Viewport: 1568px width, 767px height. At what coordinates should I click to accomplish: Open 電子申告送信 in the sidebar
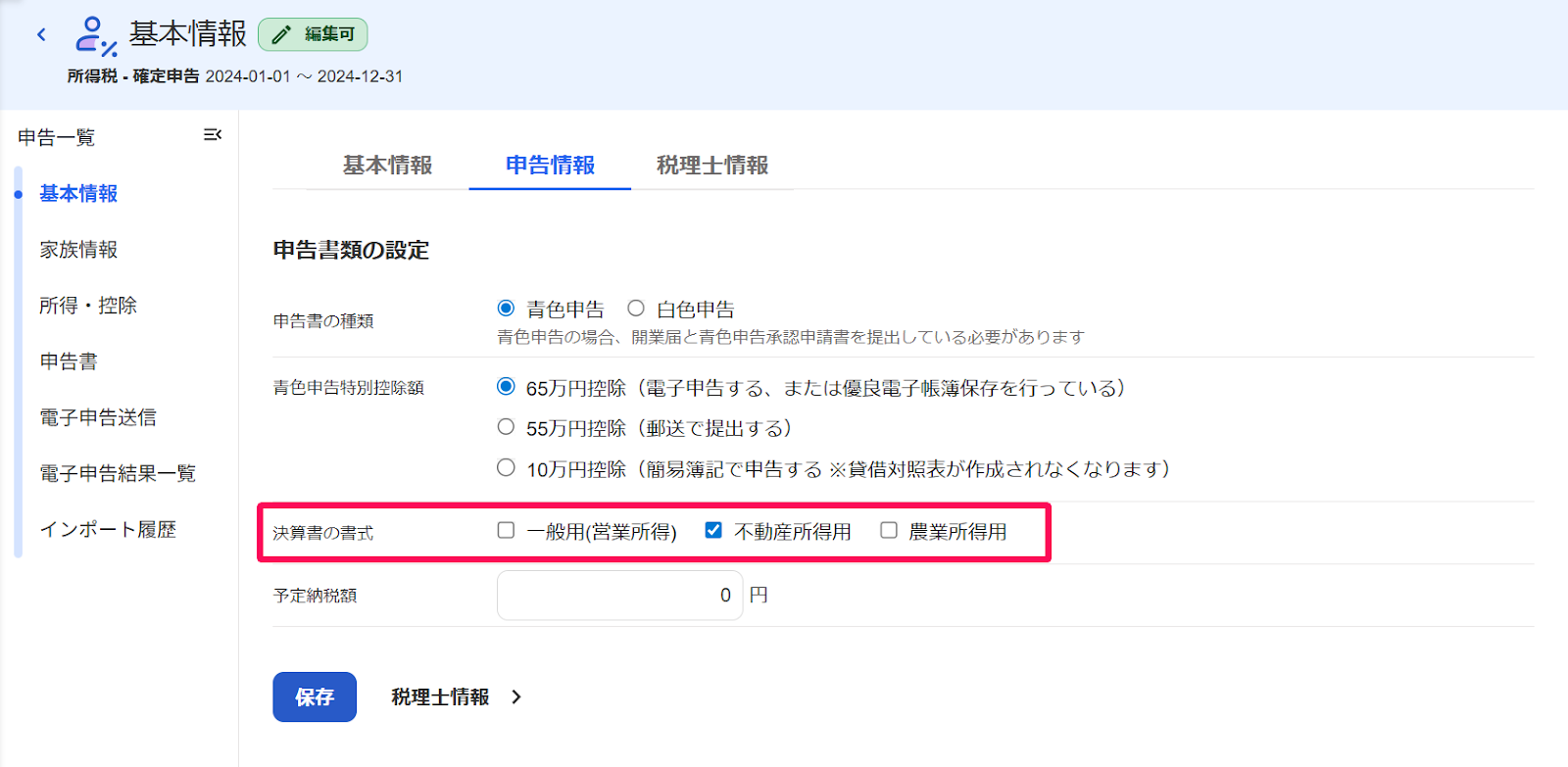98,417
